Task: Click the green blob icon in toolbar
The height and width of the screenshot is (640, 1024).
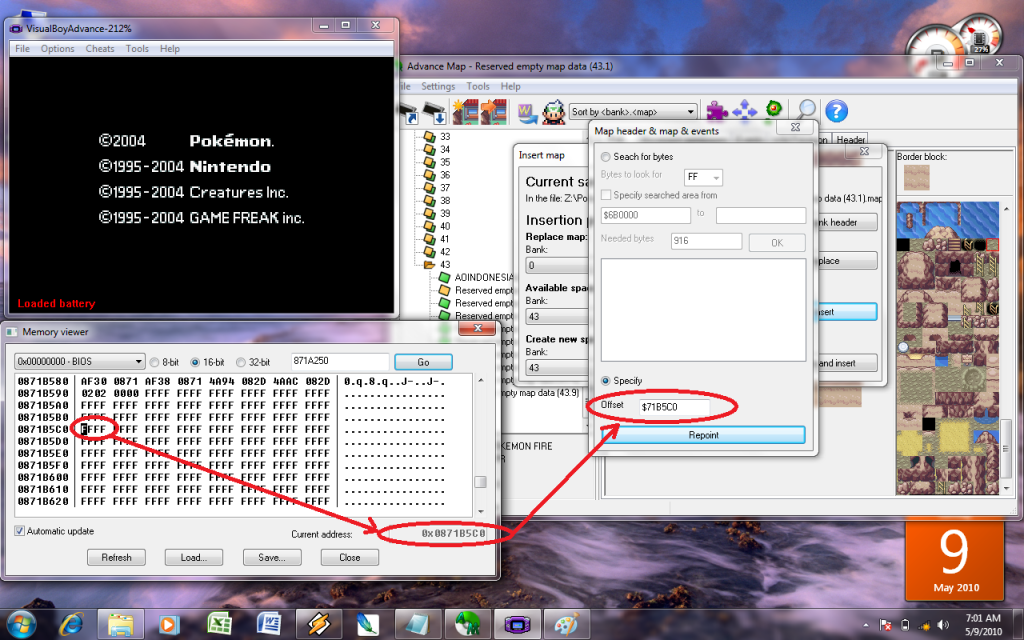Action: pyautogui.click(x=774, y=108)
